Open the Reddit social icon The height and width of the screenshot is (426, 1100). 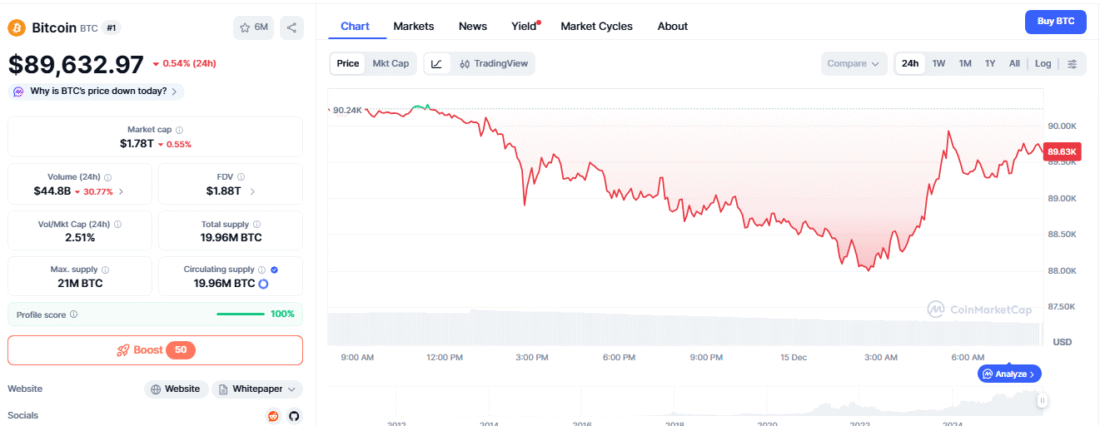[273, 416]
